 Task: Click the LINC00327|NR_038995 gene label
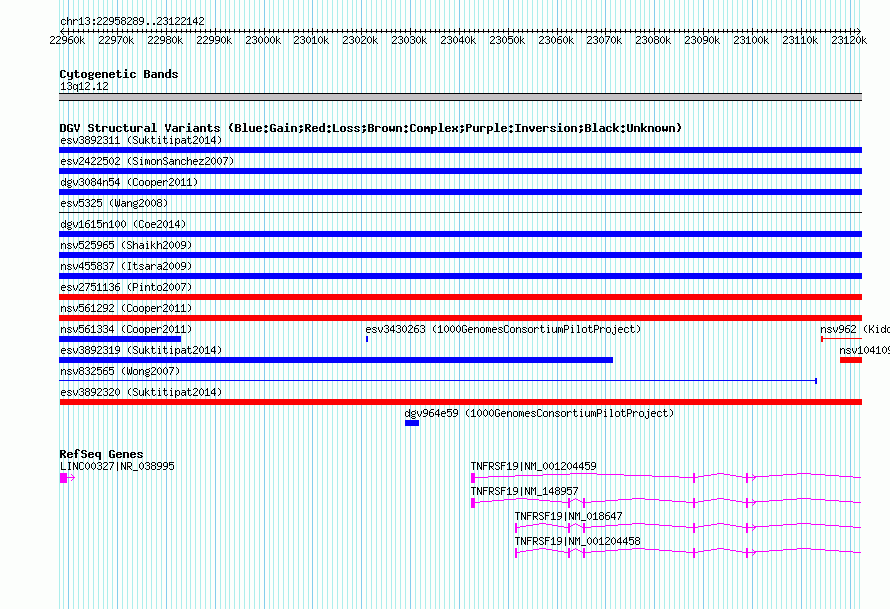pos(117,467)
